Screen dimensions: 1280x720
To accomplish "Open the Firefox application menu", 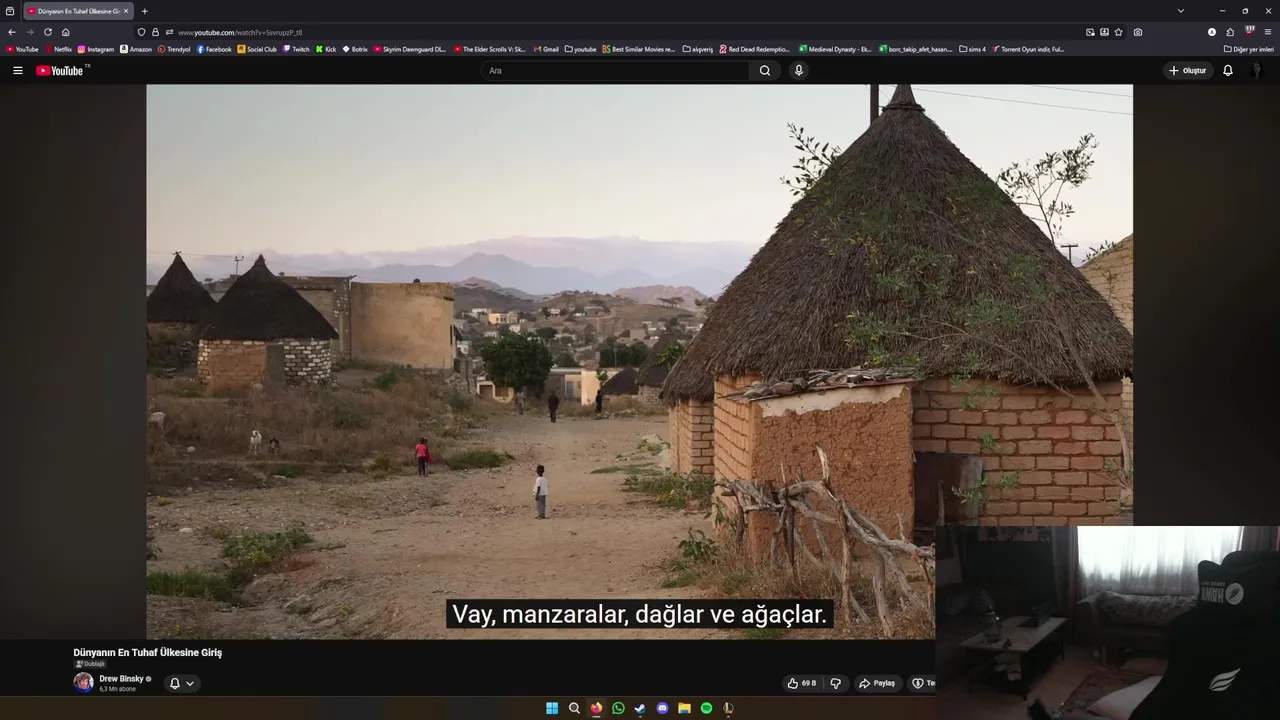I will [x=1267, y=32].
